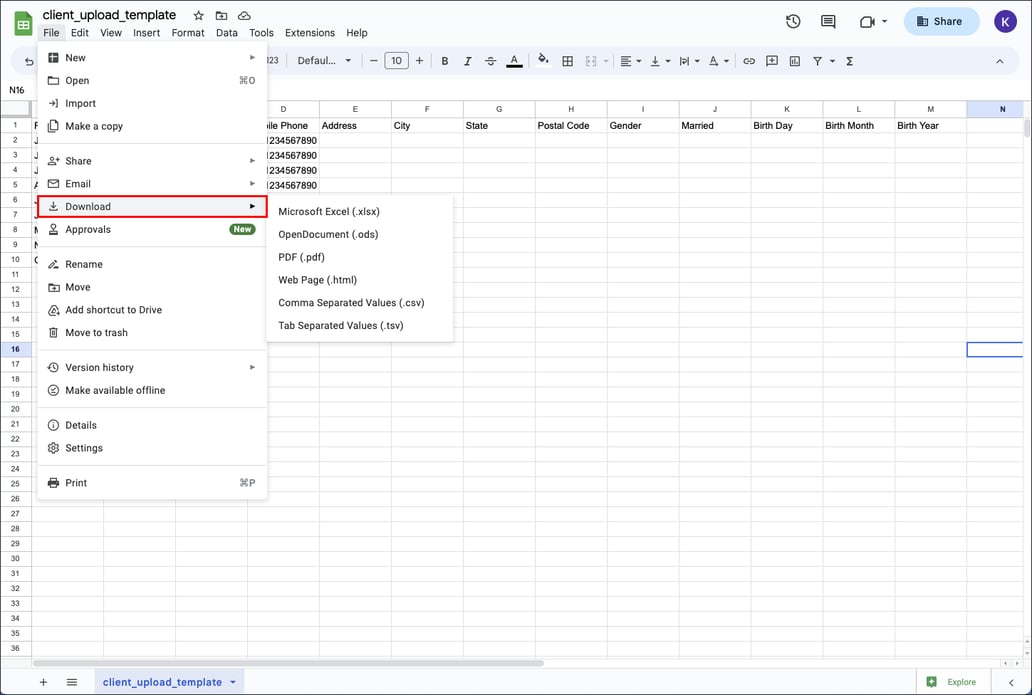Open Approvals menu entry

[x=152, y=230]
